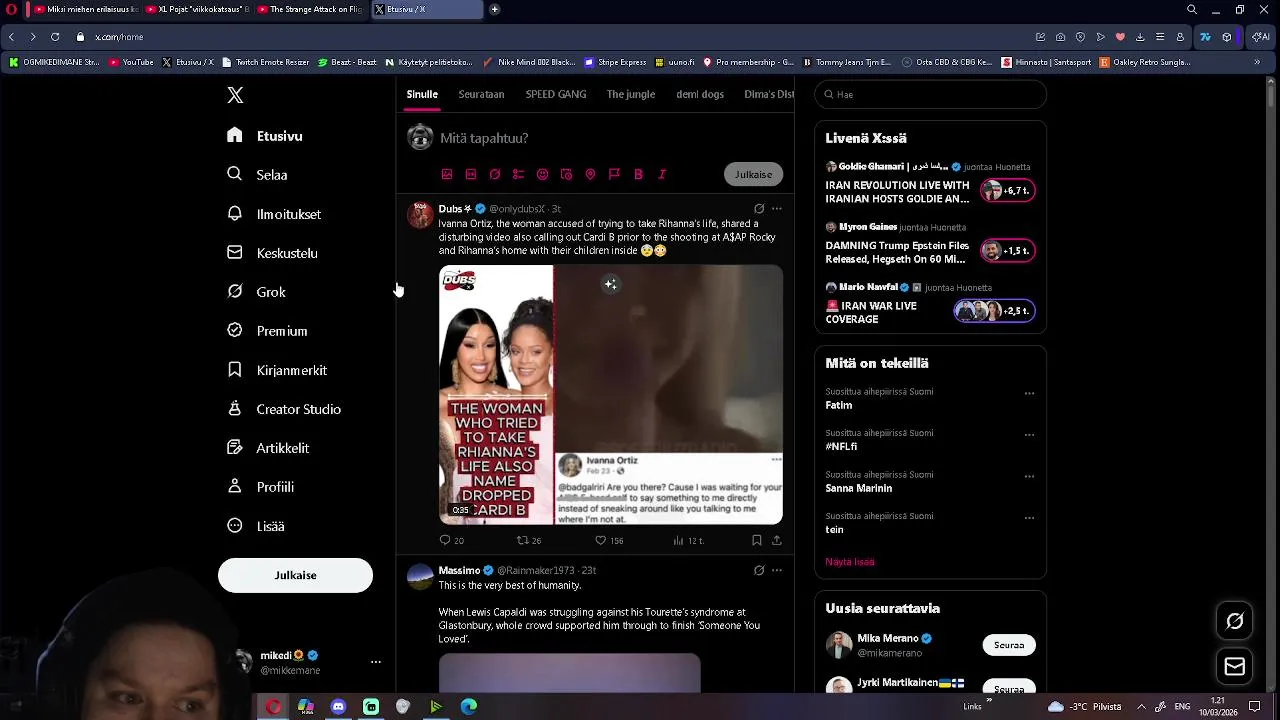Apply bold formatting in the composer
This screenshot has height=720, width=1280.
pyautogui.click(x=638, y=174)
